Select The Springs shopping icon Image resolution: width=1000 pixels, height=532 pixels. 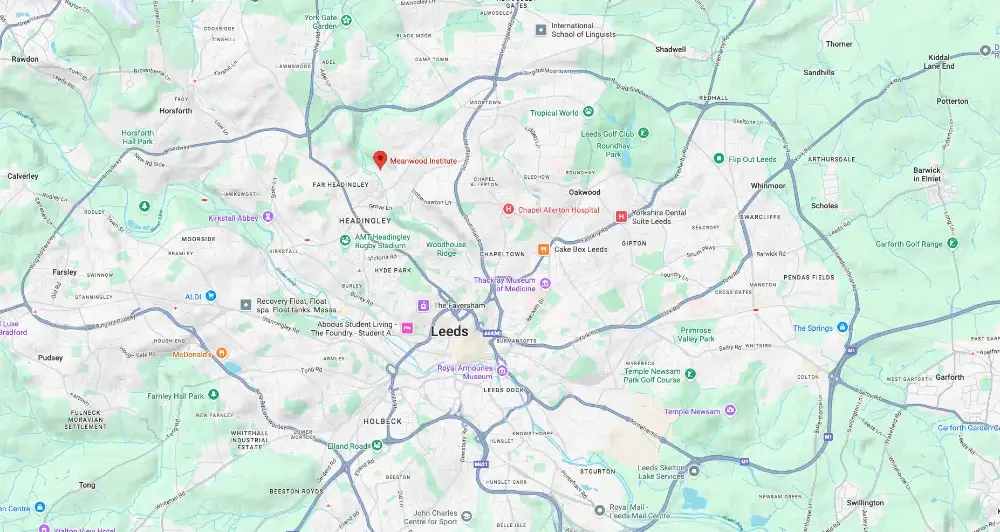click(842, 327)
